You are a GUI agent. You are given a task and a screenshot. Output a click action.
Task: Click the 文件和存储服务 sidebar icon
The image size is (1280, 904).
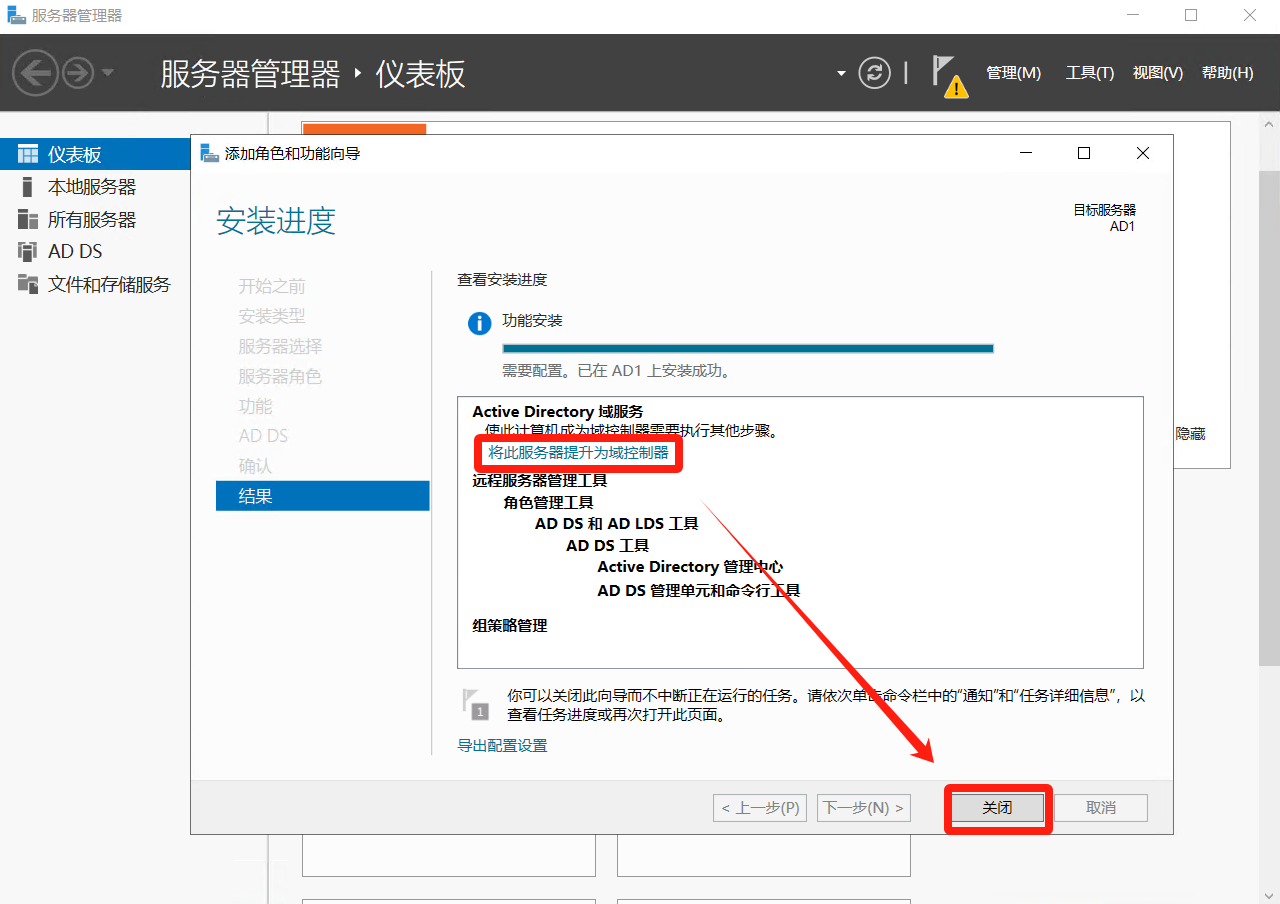point(28,284)
